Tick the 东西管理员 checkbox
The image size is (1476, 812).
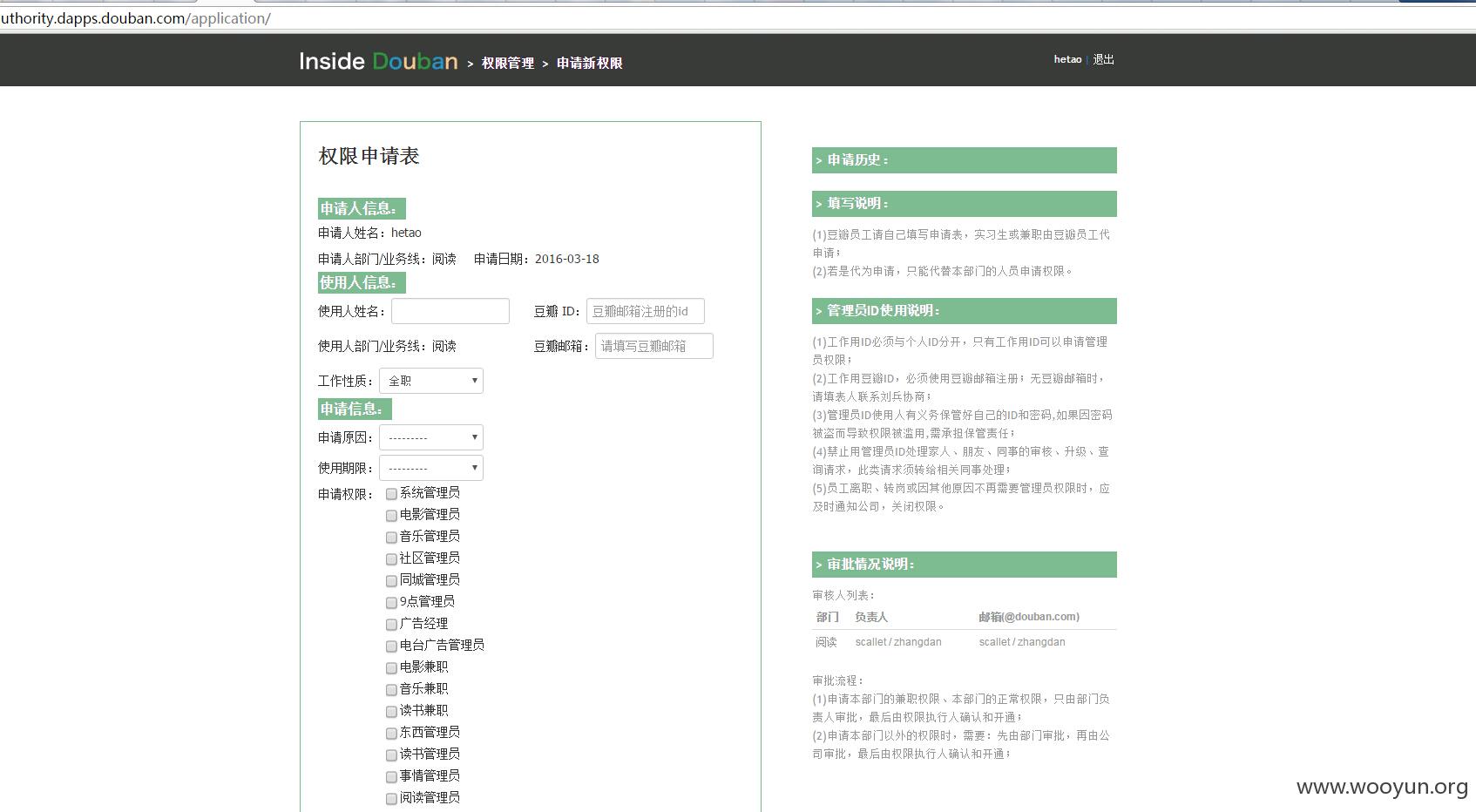tap(391, 734)
